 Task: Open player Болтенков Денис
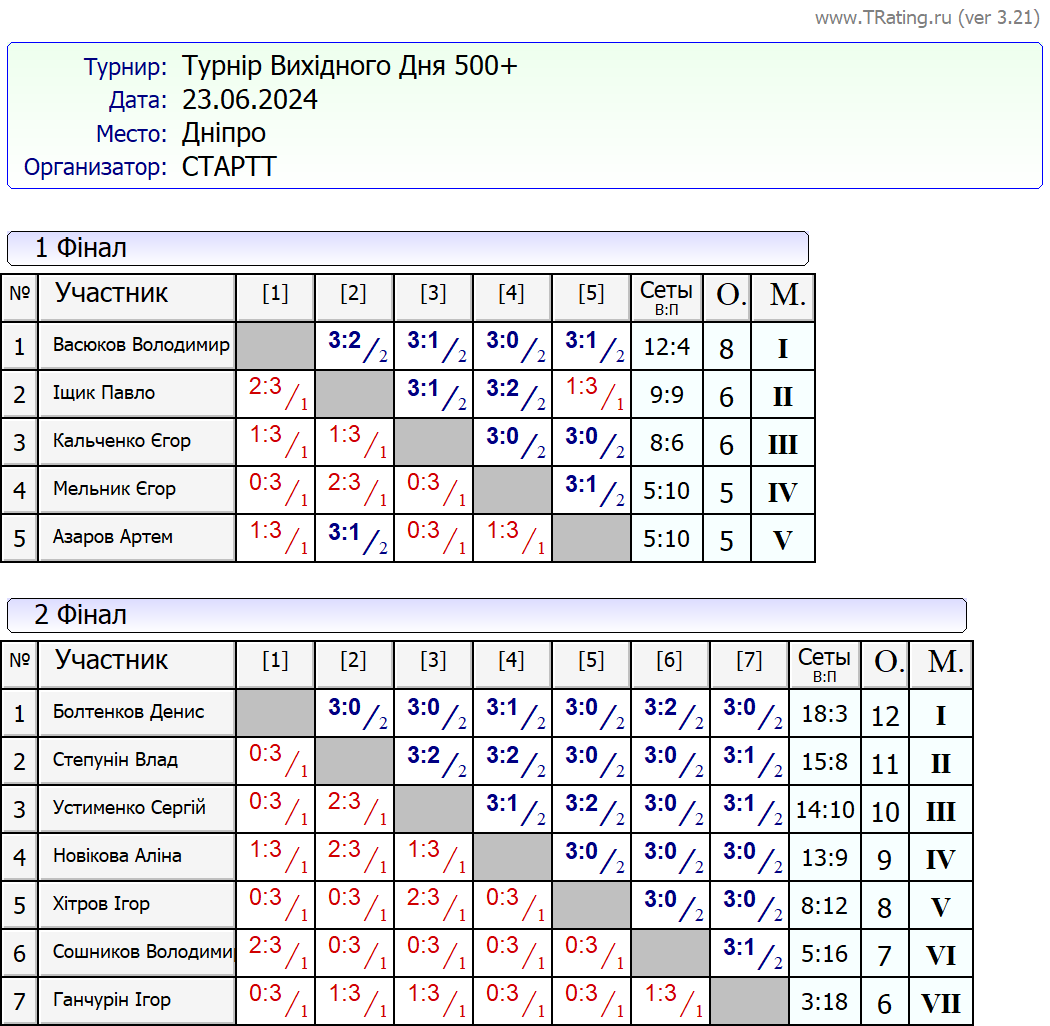pyautogui.click(x=128, y=712)
